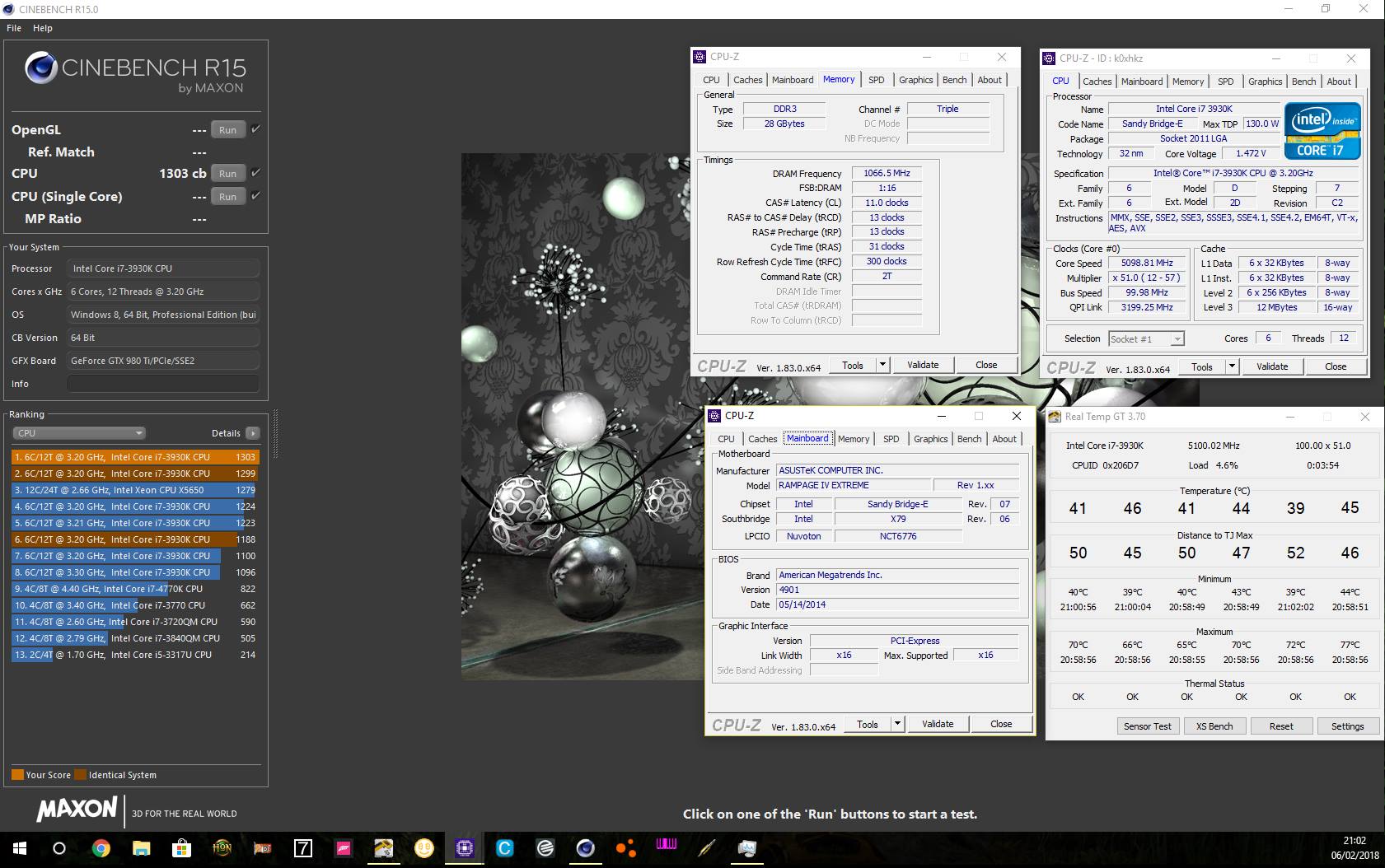The height and width of the screenshot is (868, 1385).
Task: Open Real Temp Settings
Action: click(x=1347, y=726)
